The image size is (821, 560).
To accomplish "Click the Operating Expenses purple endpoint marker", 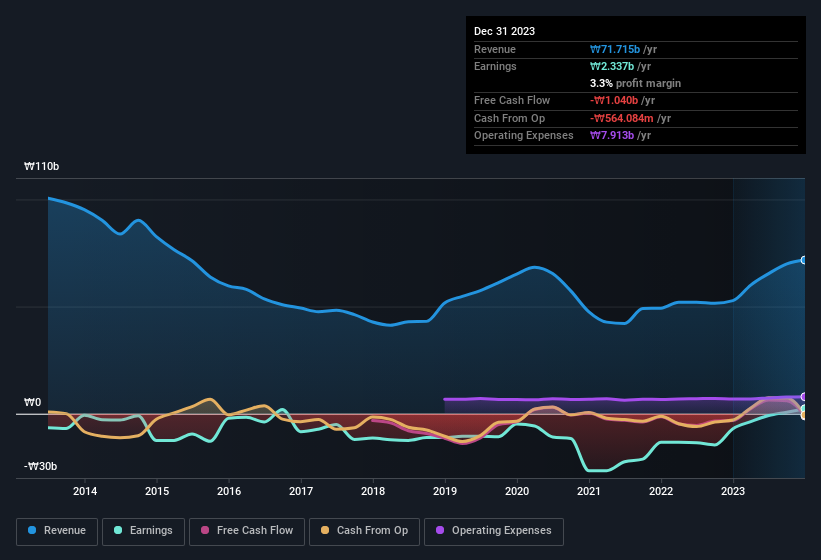I will [x=804, y=397].
